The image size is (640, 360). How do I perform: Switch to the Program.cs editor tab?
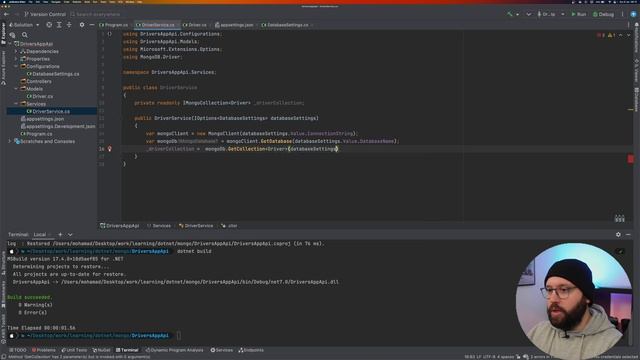pyautogui.click(x=113, y=25)
